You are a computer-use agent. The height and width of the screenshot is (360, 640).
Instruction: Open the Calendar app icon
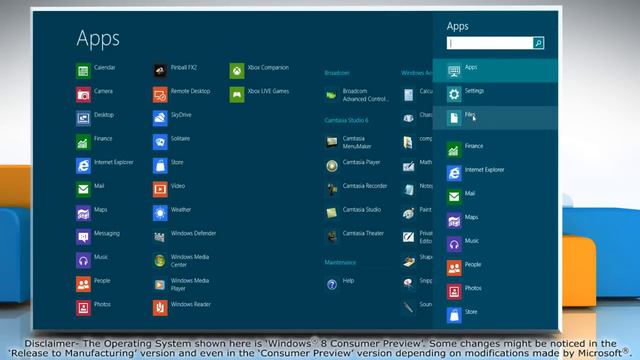(x=83, y=71)
